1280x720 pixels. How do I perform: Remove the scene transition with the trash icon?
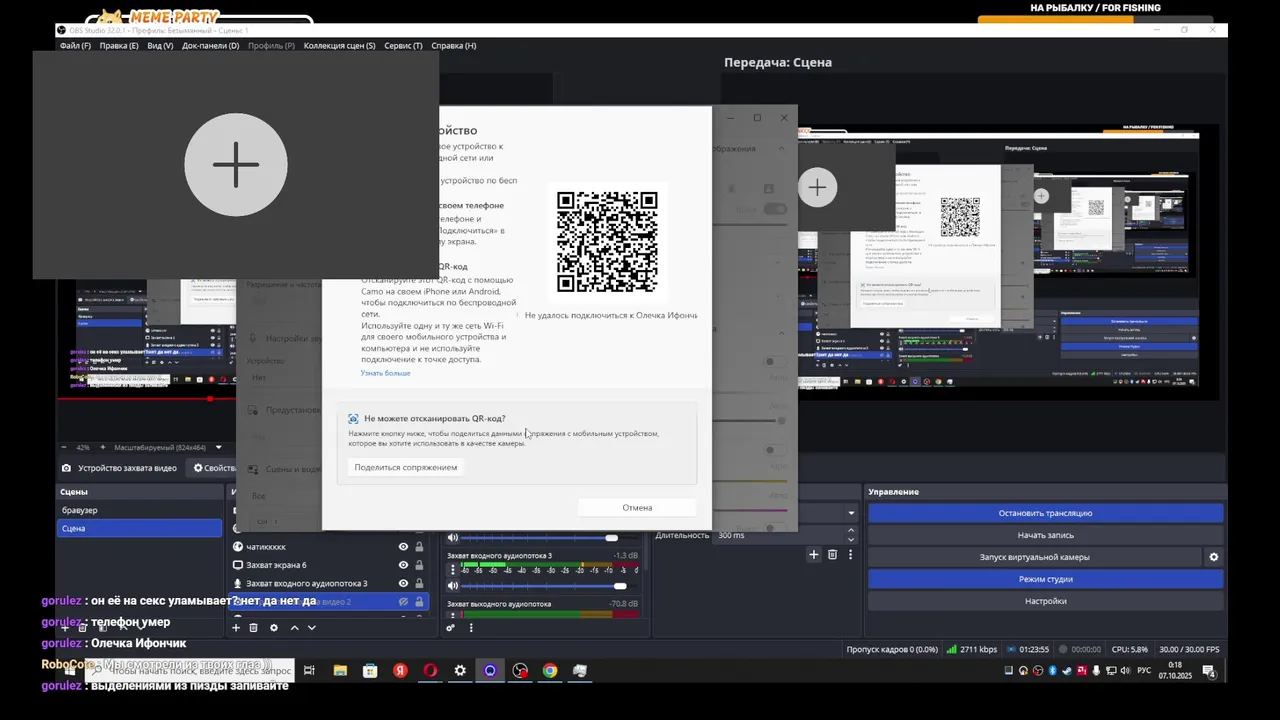[832, 555]
